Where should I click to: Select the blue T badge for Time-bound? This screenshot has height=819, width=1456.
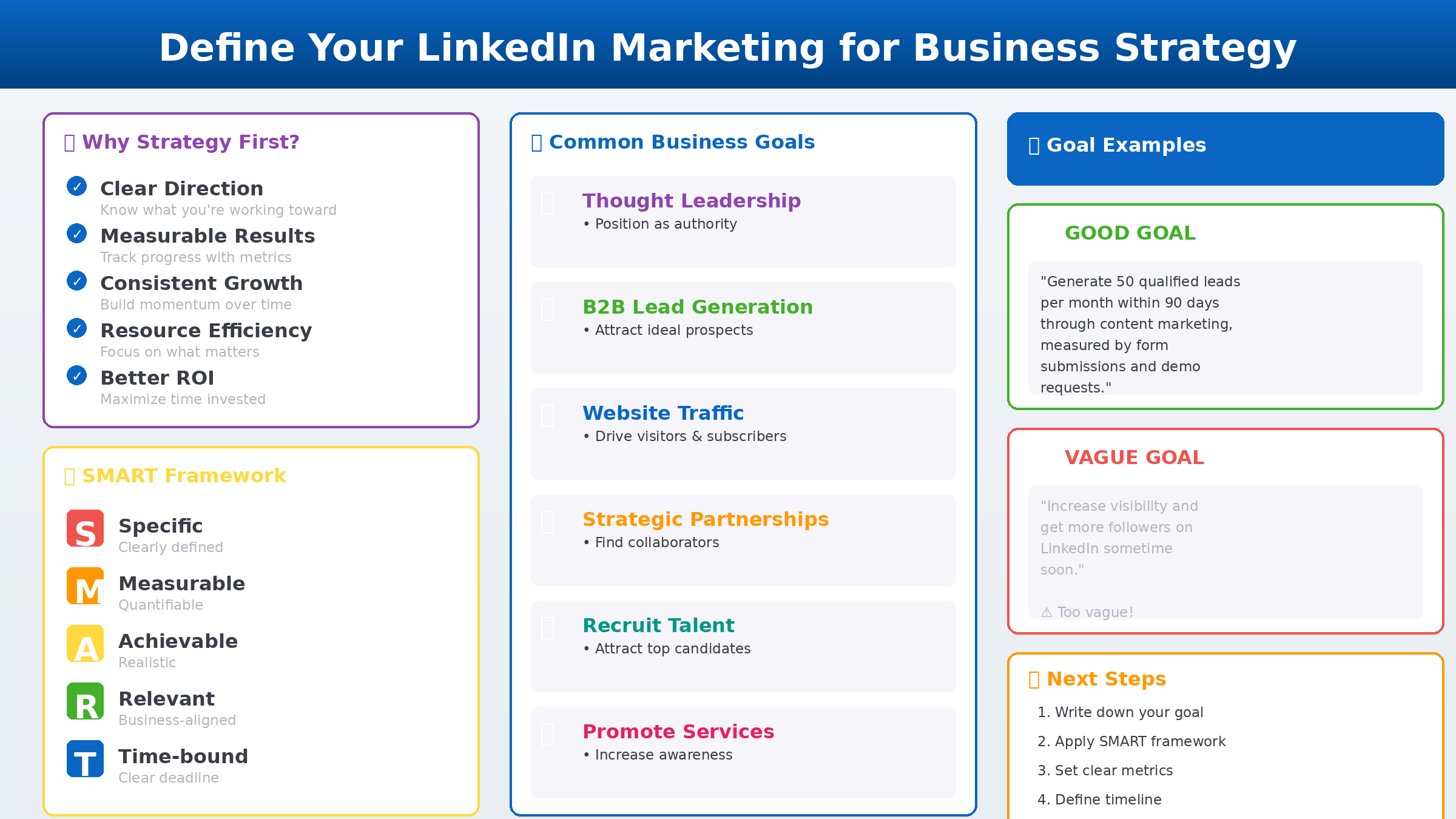[x=85, y=759]
